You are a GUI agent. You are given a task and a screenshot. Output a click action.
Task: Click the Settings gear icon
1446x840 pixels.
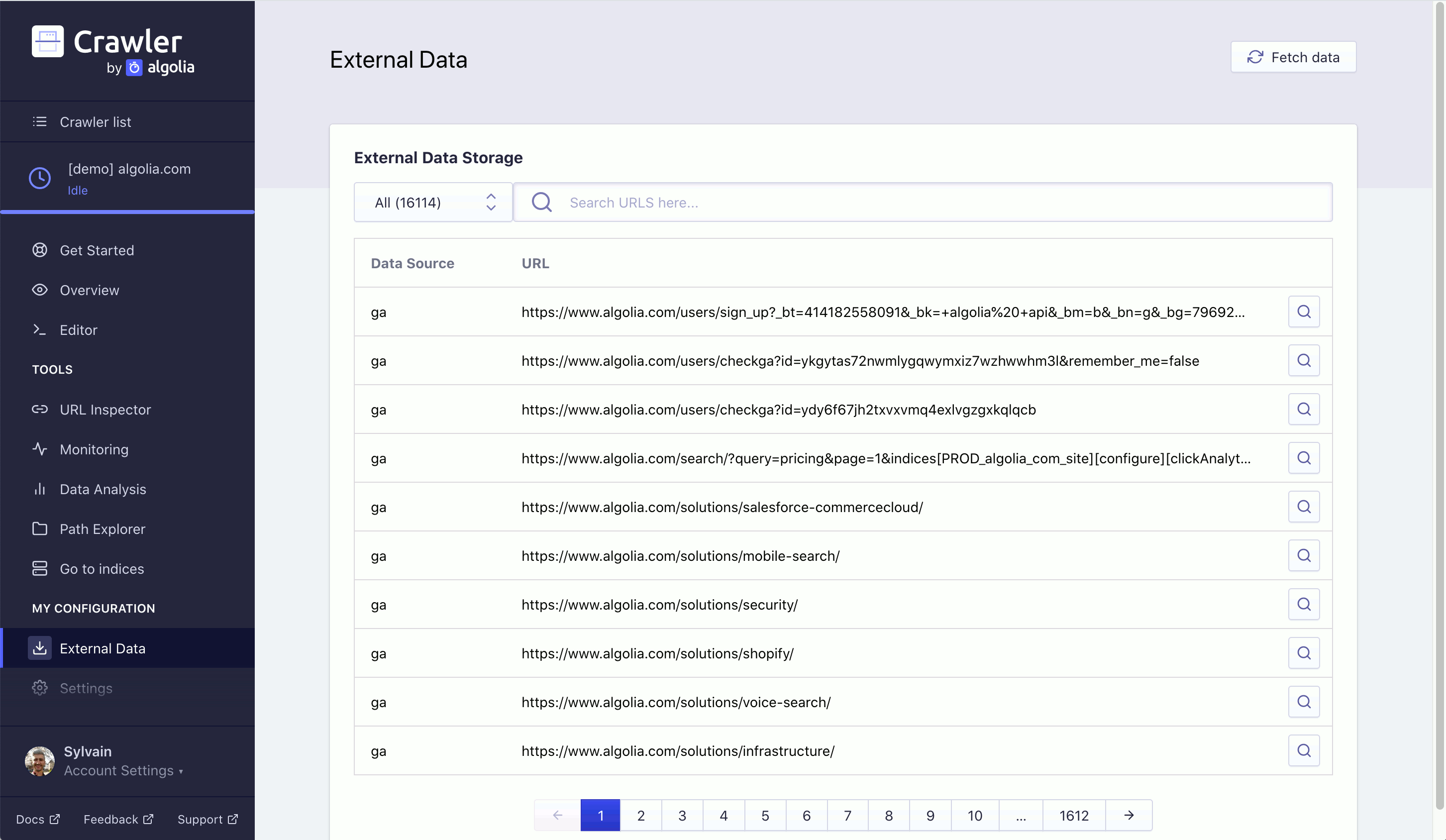pos(40,688)
